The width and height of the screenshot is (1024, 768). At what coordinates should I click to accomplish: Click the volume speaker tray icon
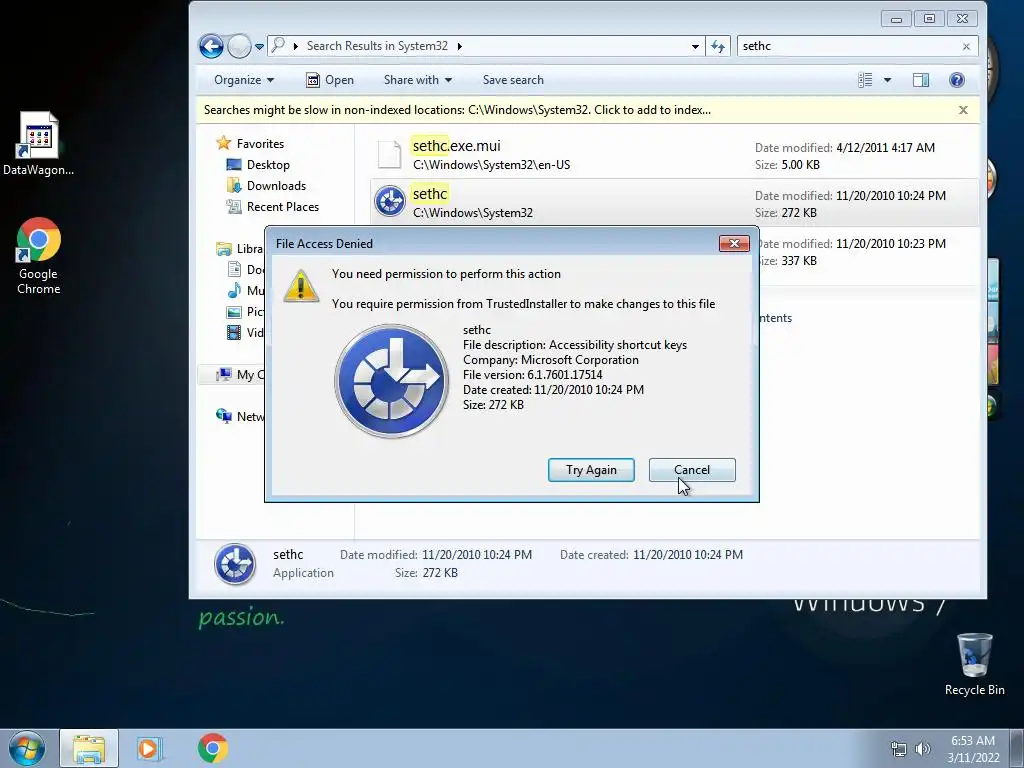pyautogui.click(x=923, y=749)
